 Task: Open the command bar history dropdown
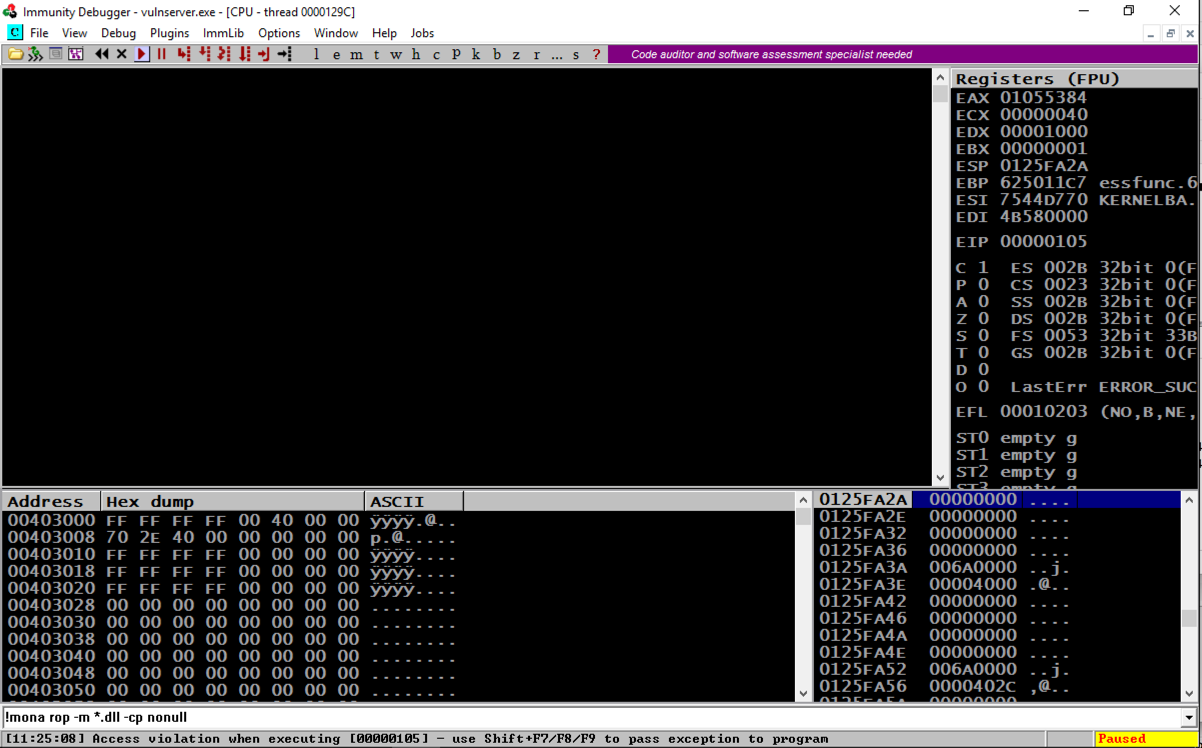1189,718
